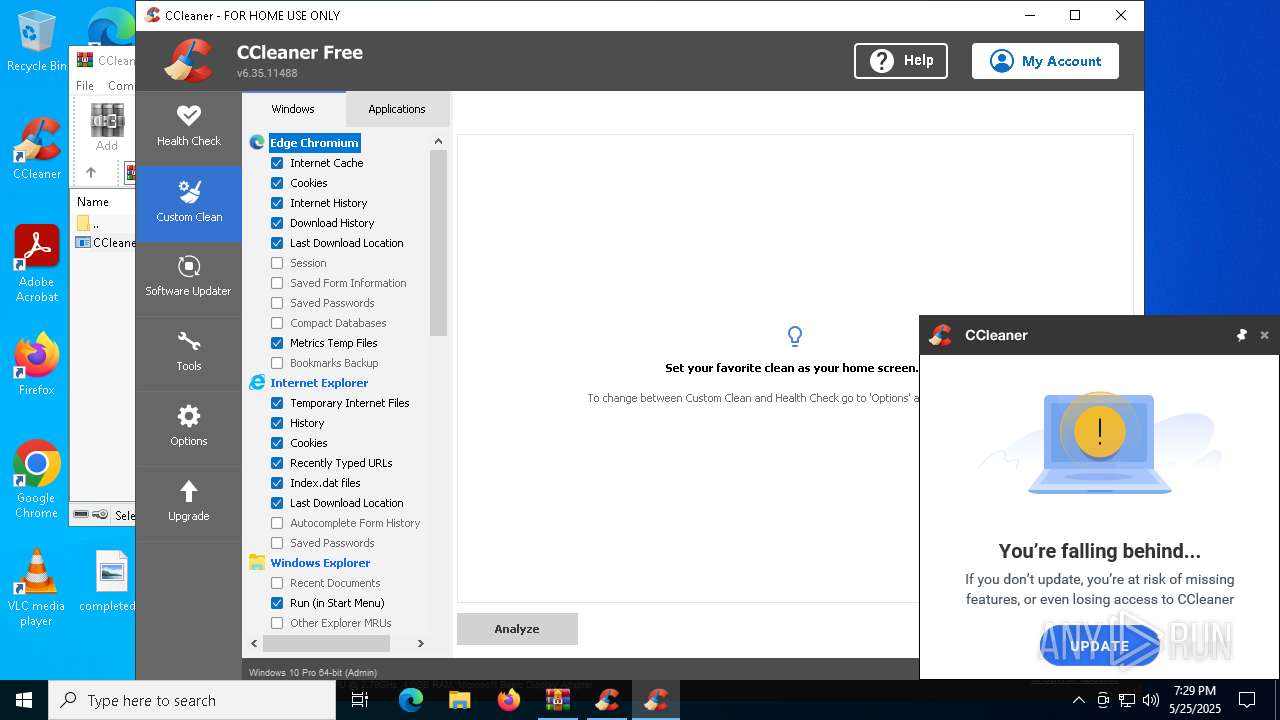Click the Edge Chromium browser icon in list

tap(257, 143)
